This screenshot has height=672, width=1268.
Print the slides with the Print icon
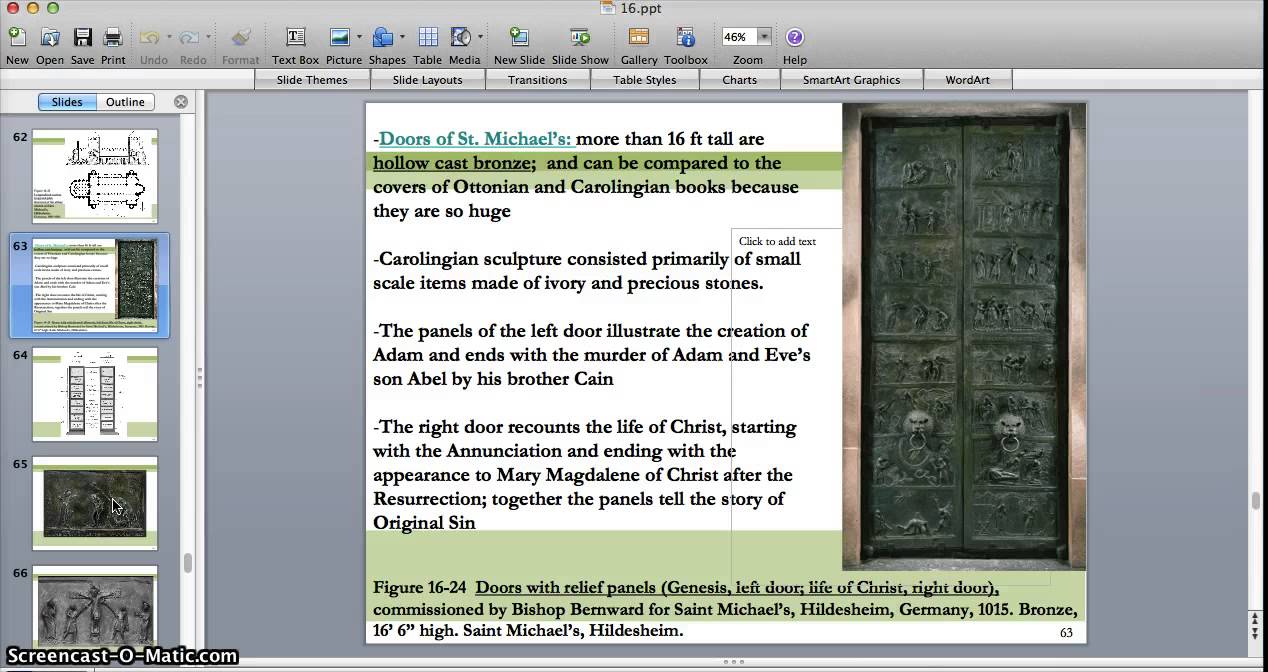(113, 37)
